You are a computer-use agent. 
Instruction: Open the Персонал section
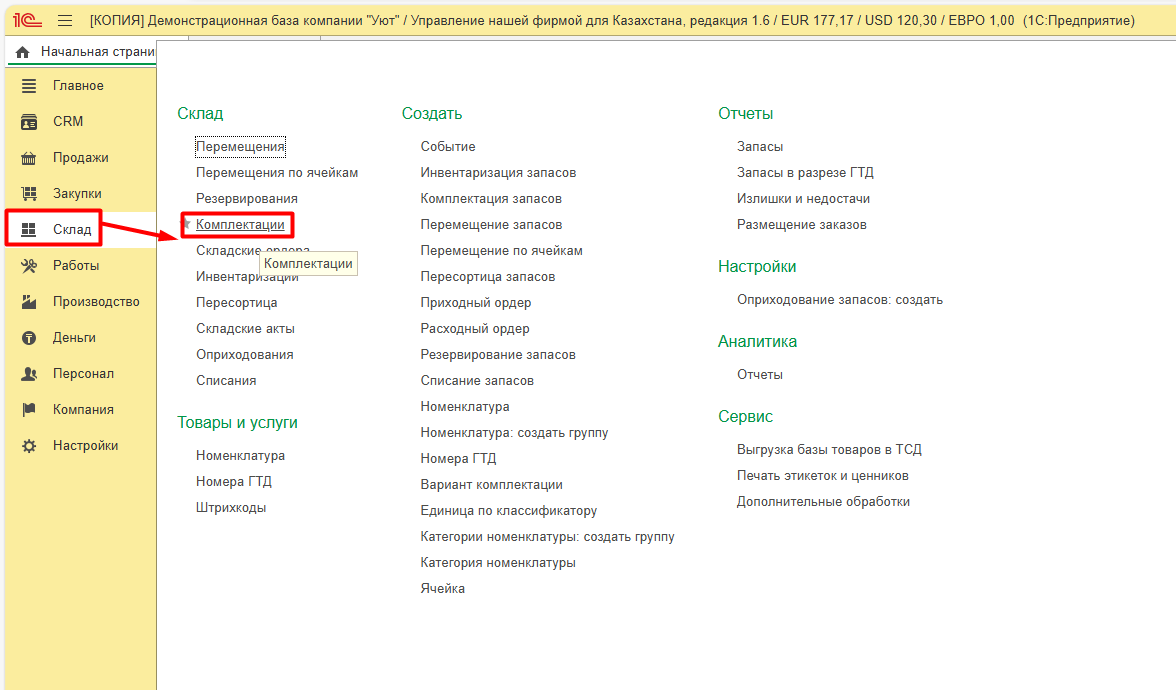[83, 374]
